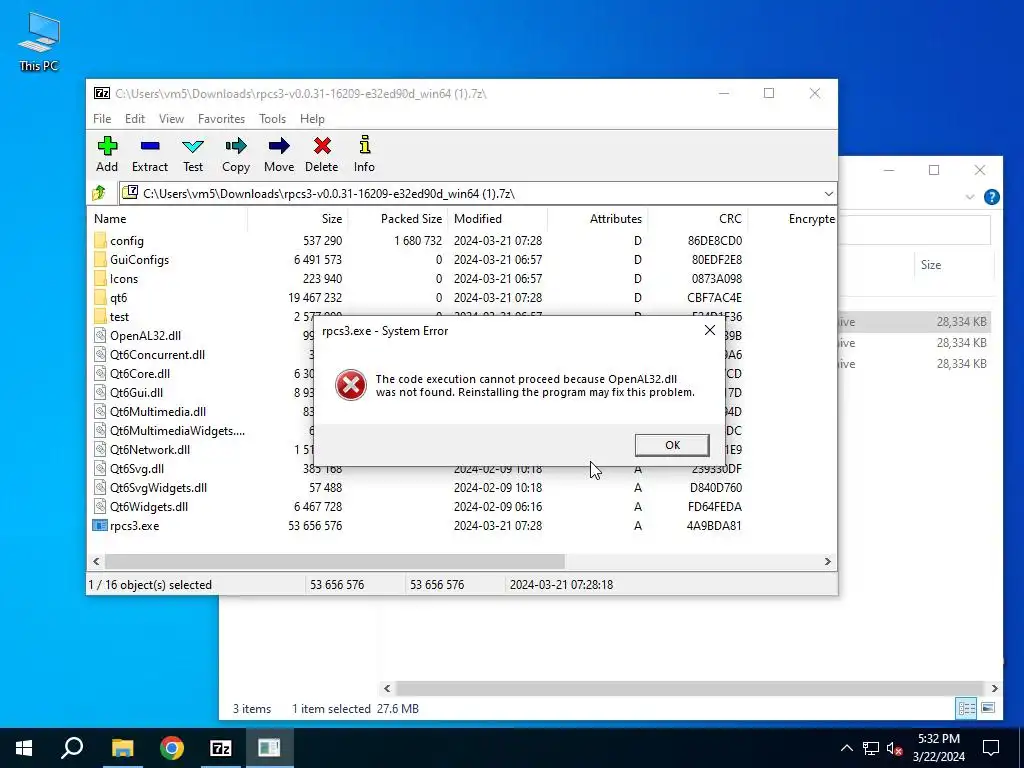Open the Edit menu
1024x768 pixels.
pos(135,119)
